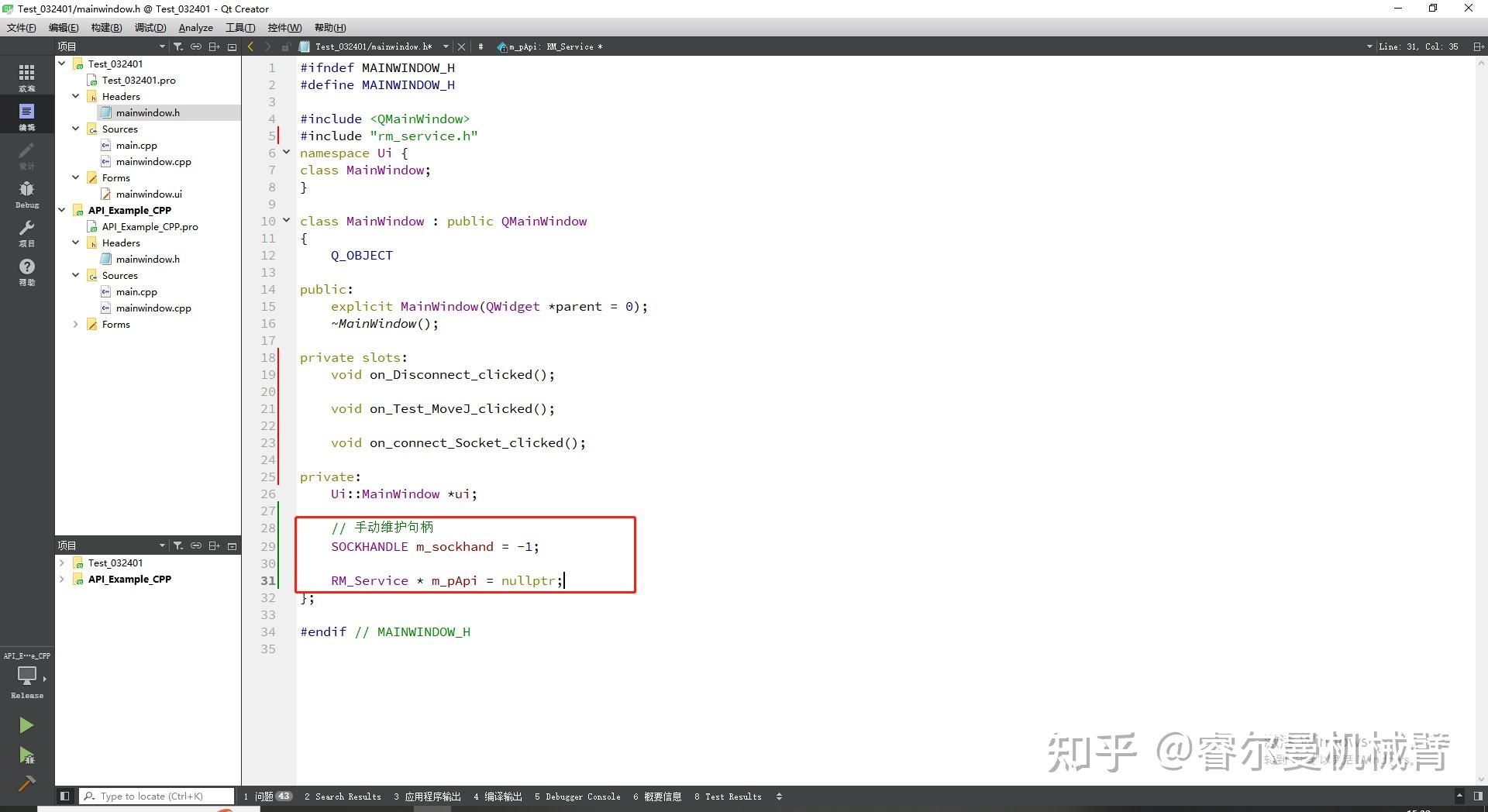1488x812 pixels.
Task: Toggle synchronize with editor link icon
Action: click(196, 46)
